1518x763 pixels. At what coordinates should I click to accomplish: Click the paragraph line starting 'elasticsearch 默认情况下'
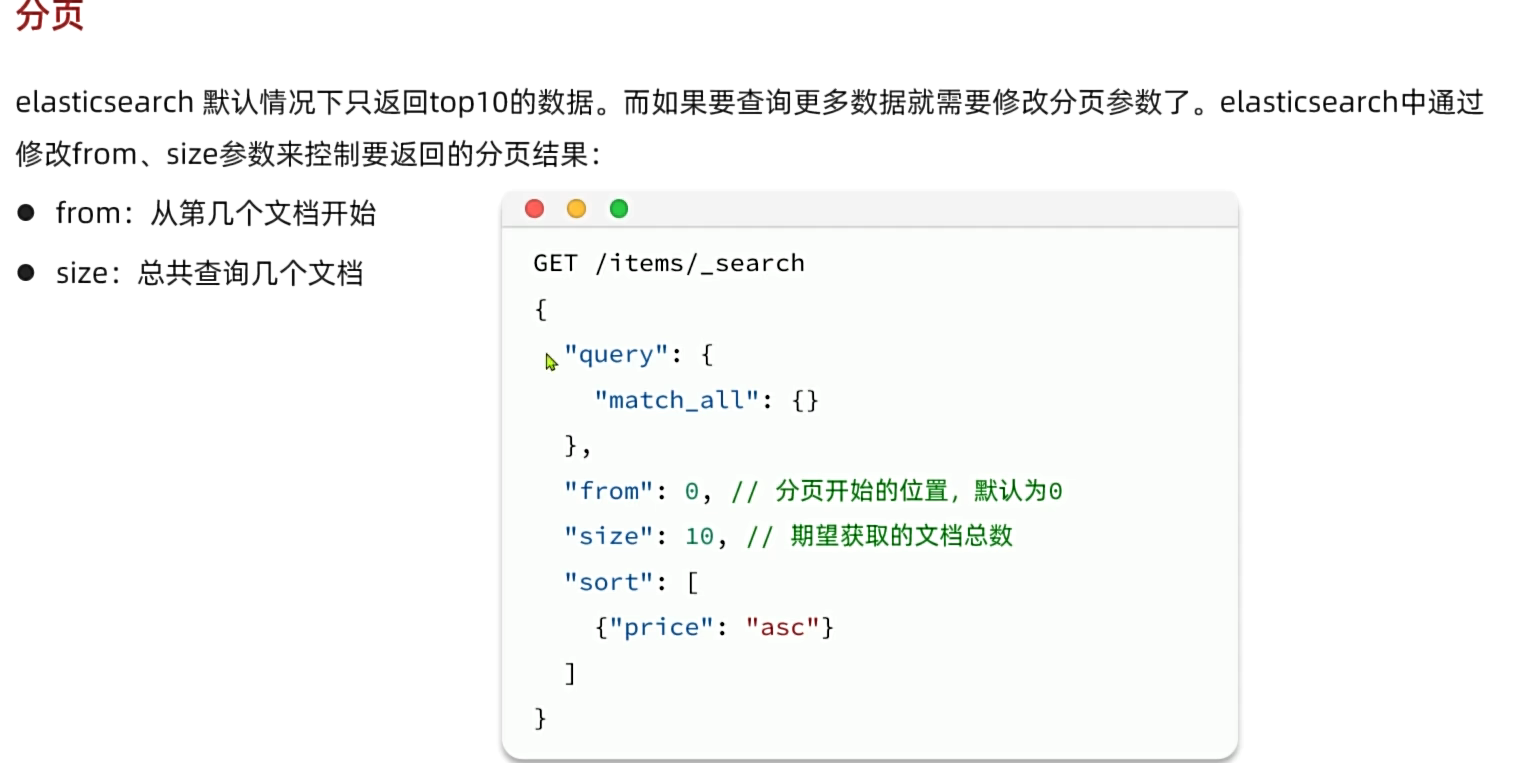(750, 102)
